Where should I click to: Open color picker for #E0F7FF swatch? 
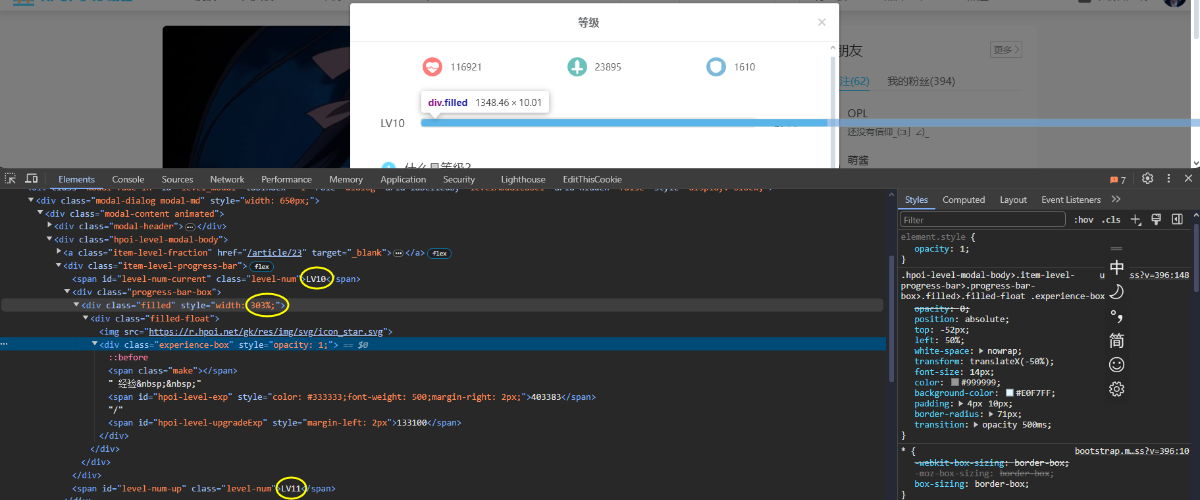point(1010,392)
